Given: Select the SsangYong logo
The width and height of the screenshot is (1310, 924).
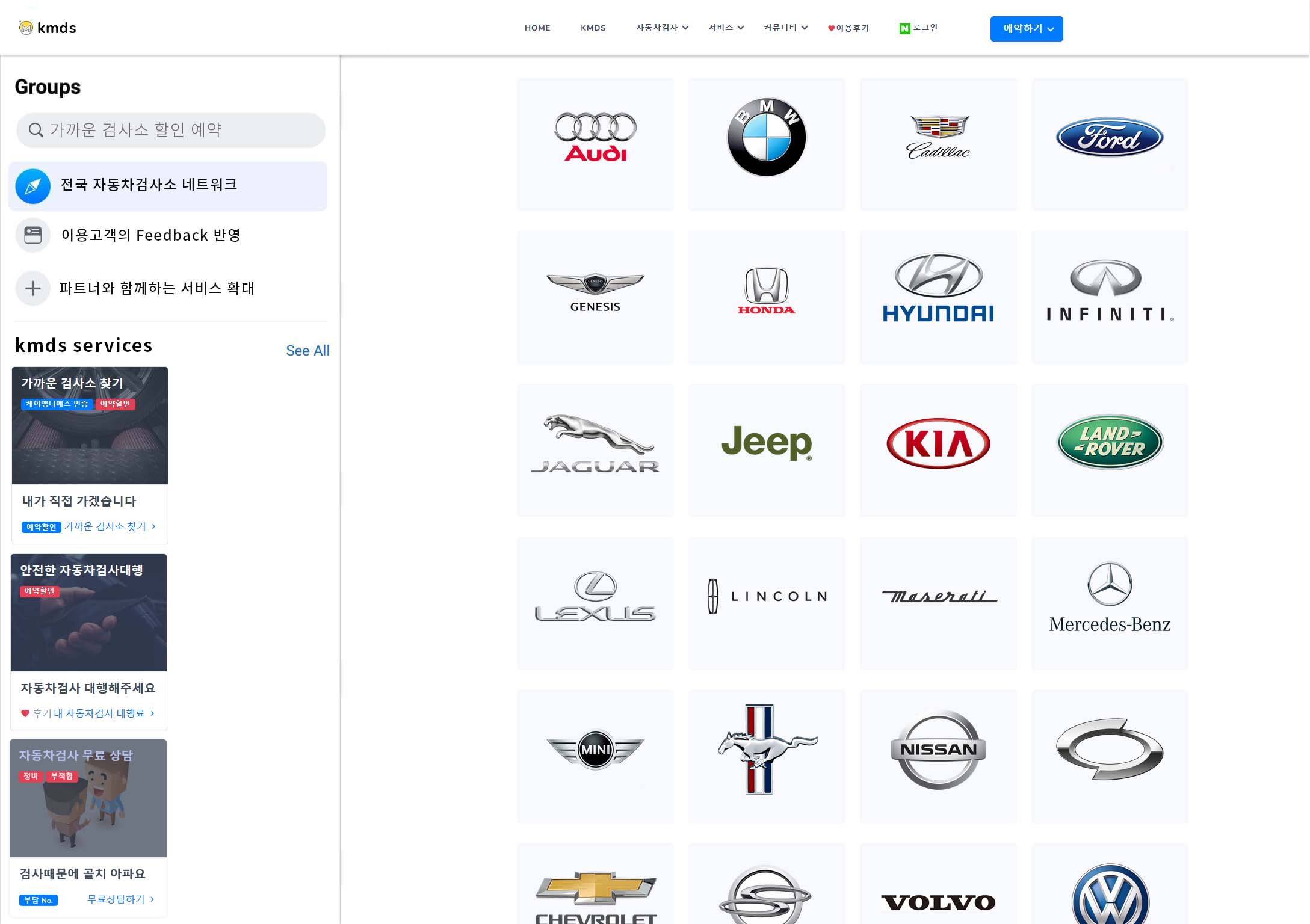Looking at the screenshot, I should coord(765,895).
